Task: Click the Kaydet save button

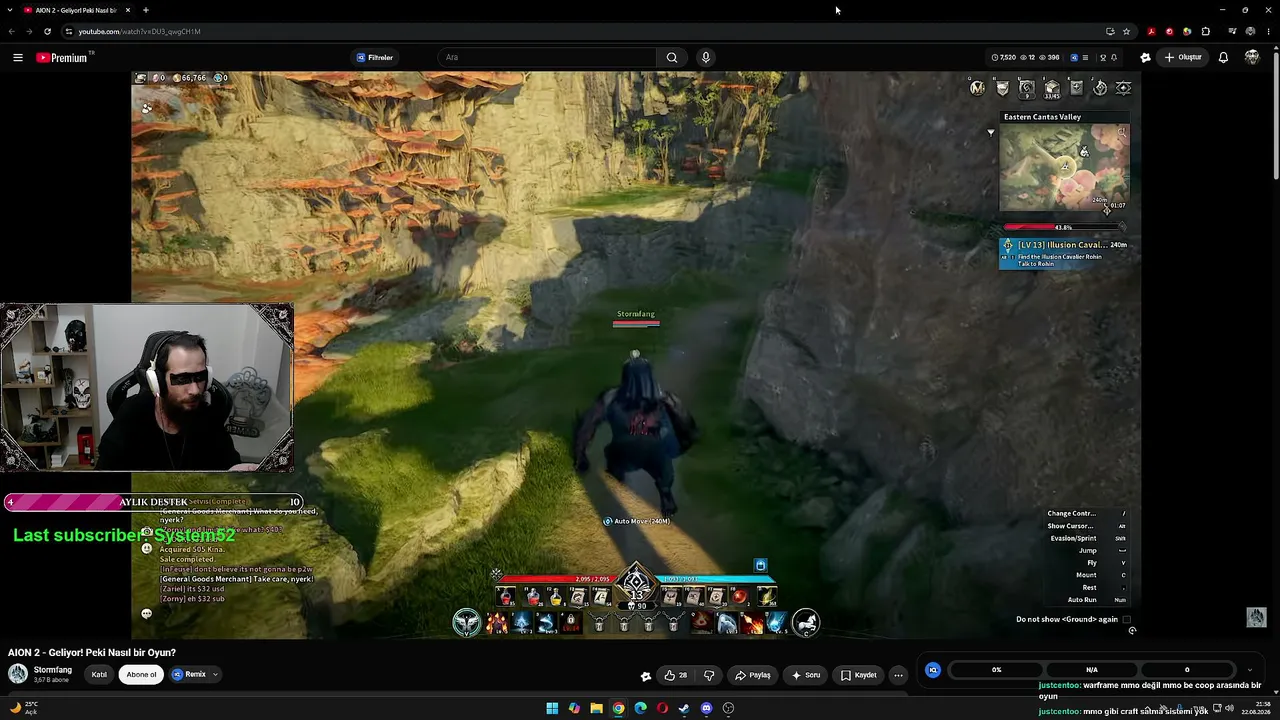Action: coord(859,675)
